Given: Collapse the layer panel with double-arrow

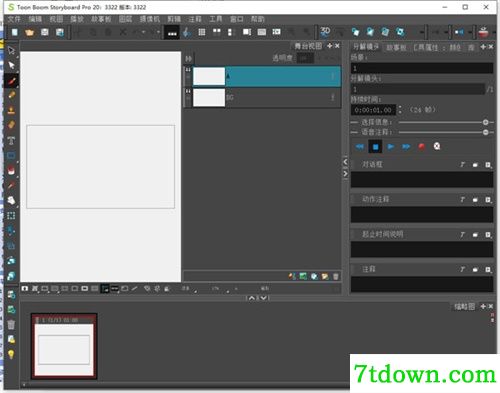Looking at the screenshot, I should tap(188, 59).
